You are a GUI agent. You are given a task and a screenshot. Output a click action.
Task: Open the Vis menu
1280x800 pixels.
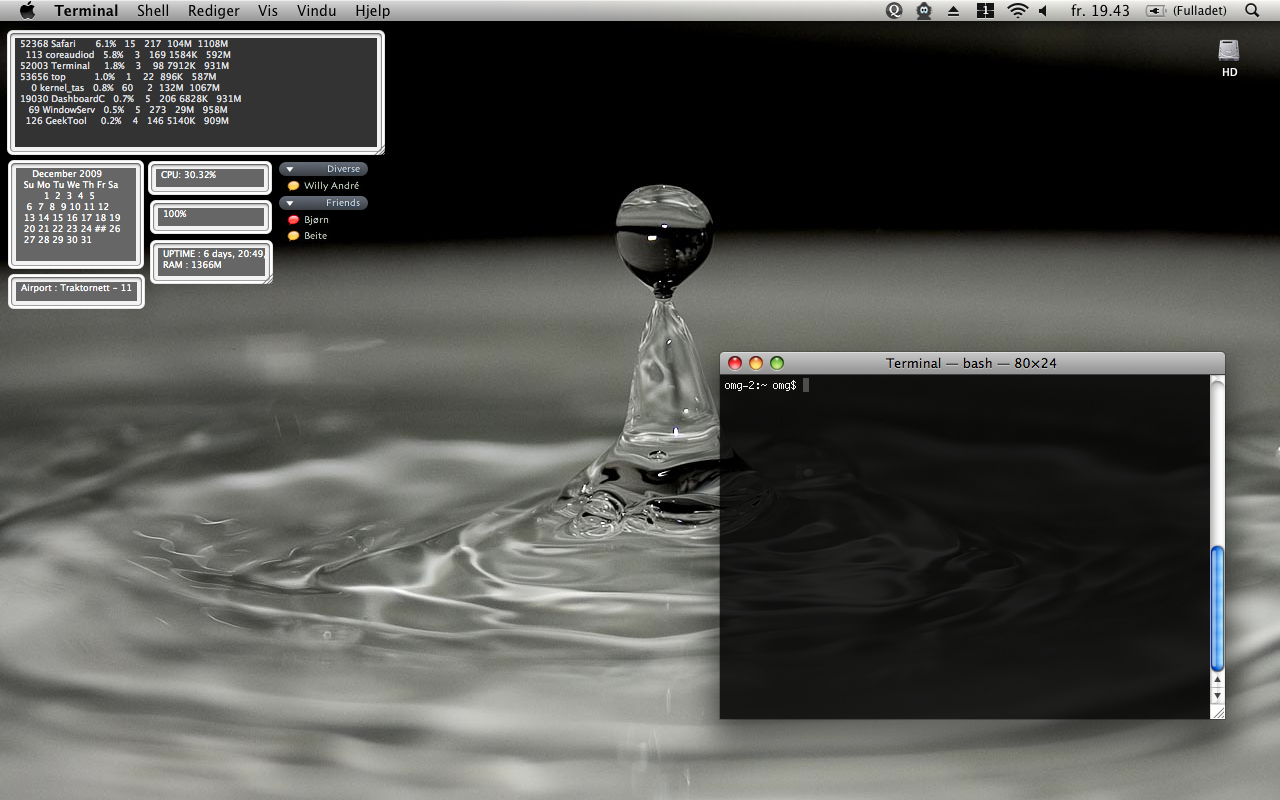(268, 11)
